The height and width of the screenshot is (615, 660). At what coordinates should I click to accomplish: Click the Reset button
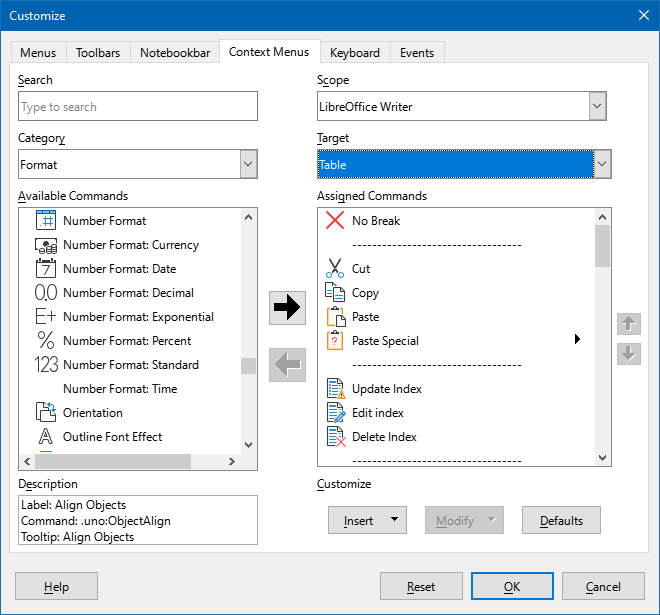coord(421,586)
